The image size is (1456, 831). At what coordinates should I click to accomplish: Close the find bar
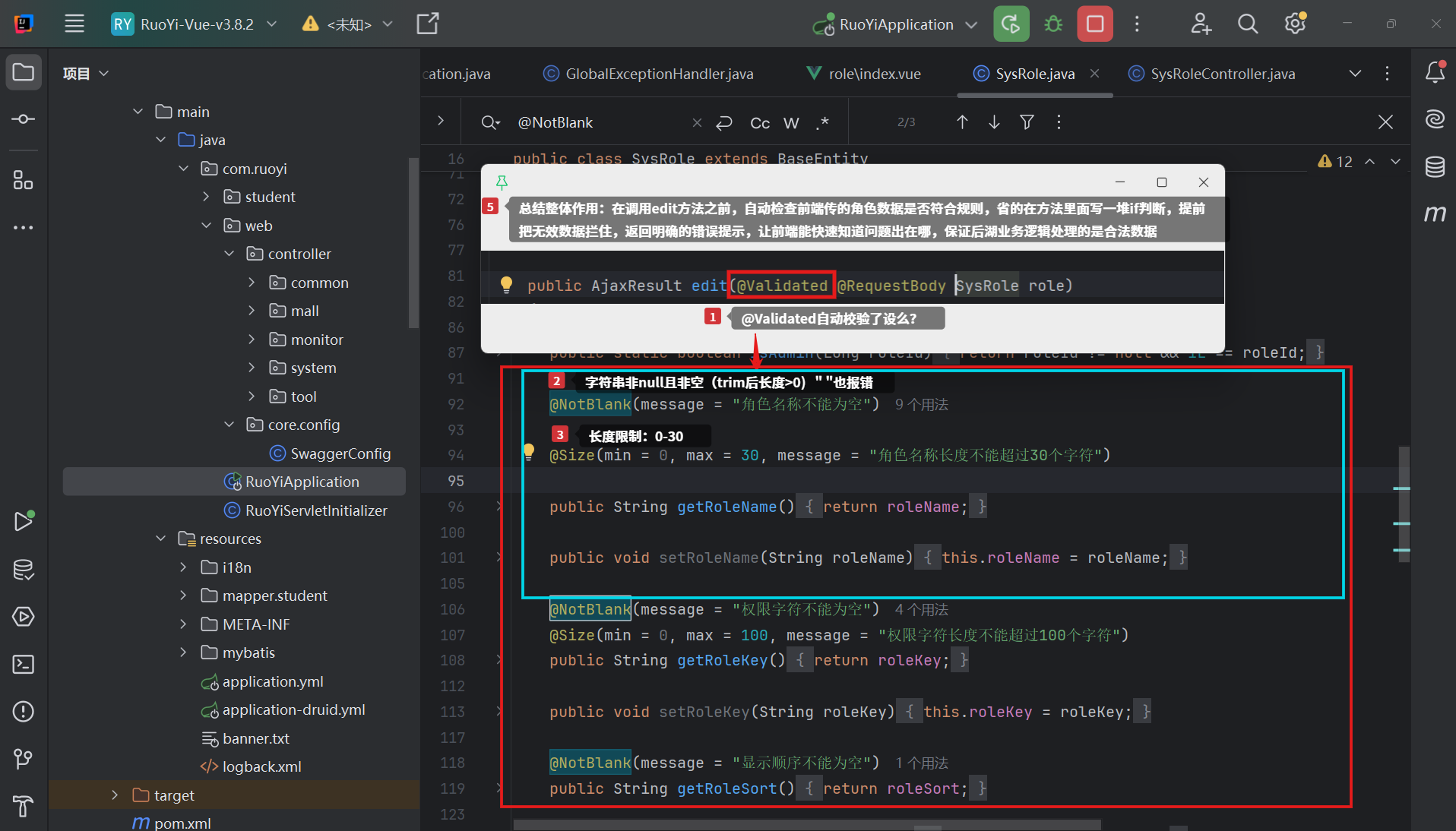1385,122
